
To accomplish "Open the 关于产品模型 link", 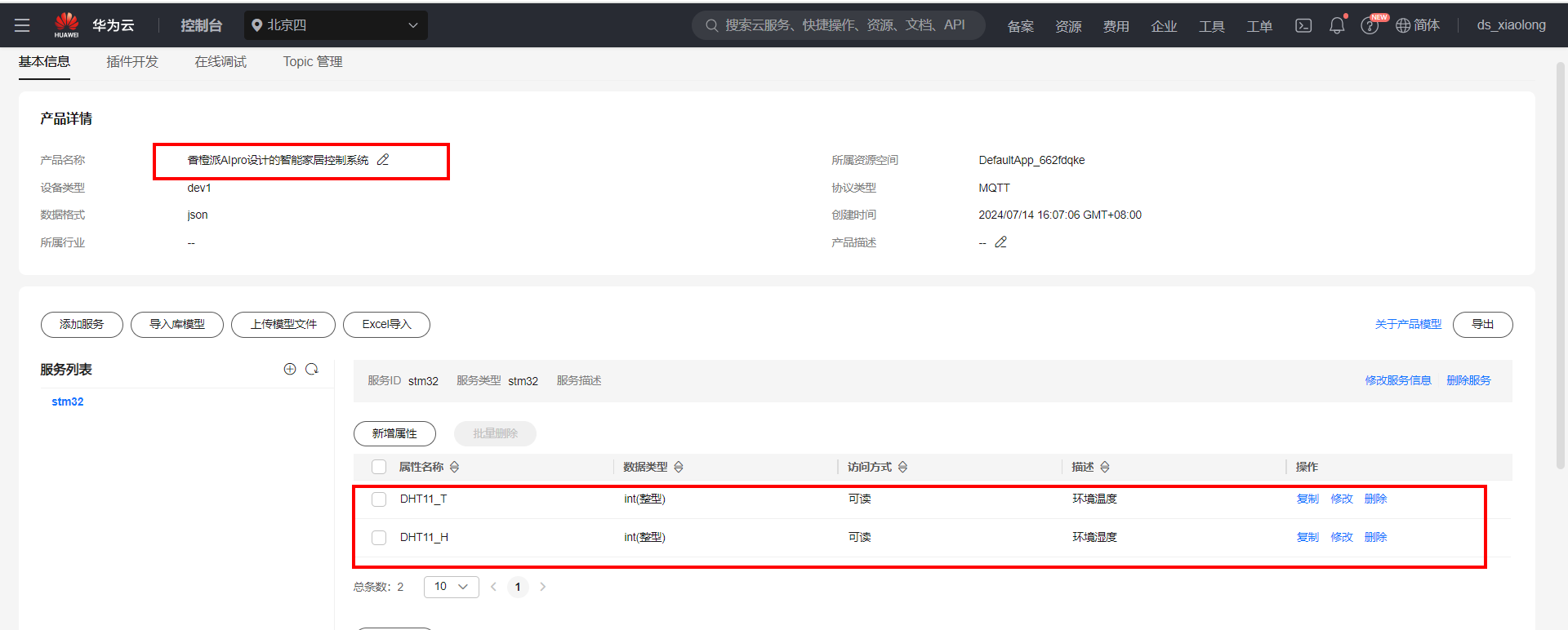I will [x=1408, y=324].
